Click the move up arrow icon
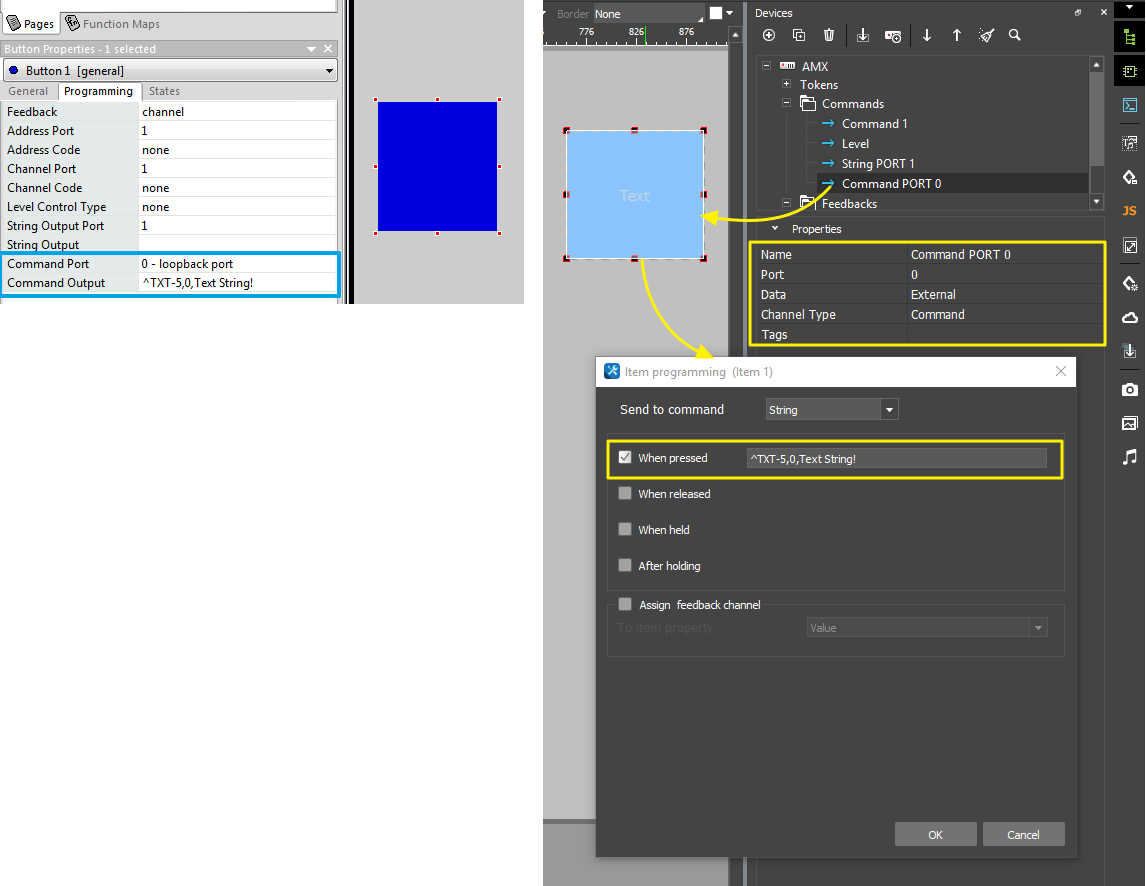This screenshot has height=886, width=1146. coord(956,35)
